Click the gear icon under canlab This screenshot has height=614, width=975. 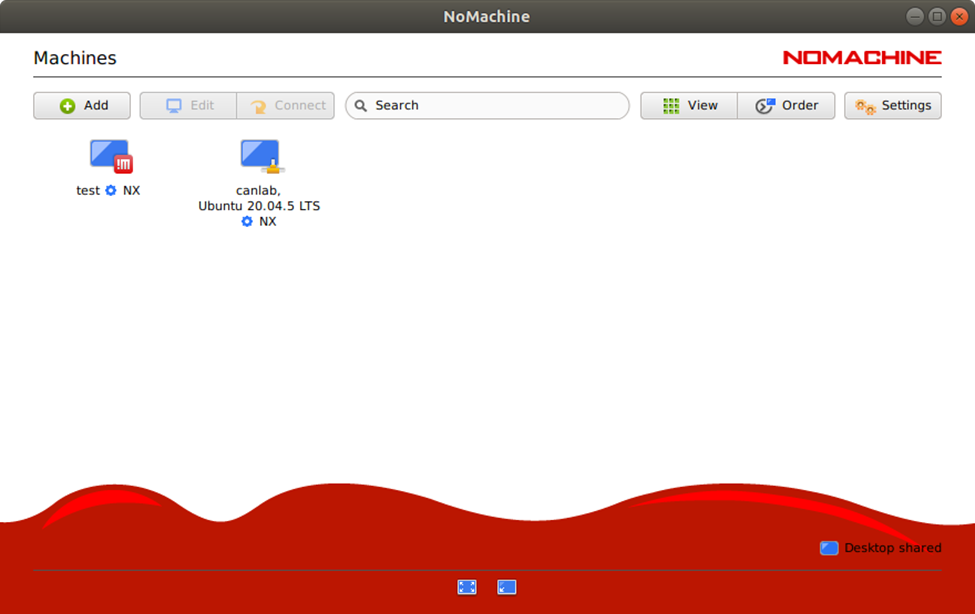point(247,221)
